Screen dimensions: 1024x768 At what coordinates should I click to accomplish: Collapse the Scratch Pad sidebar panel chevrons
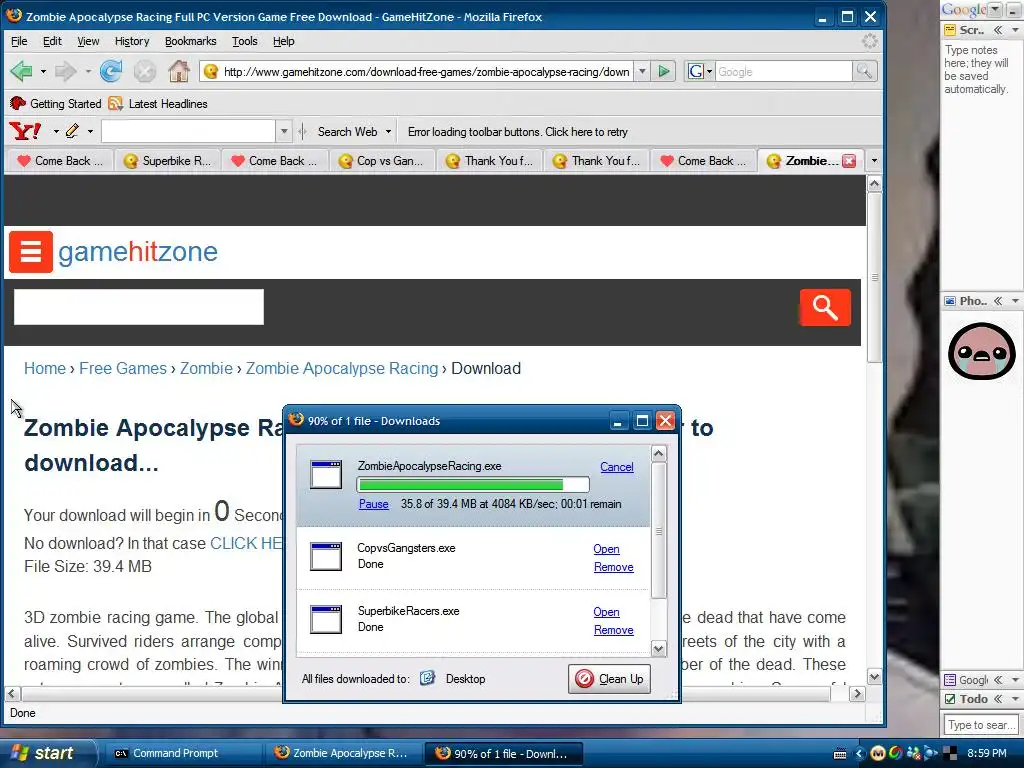[999, 30]
